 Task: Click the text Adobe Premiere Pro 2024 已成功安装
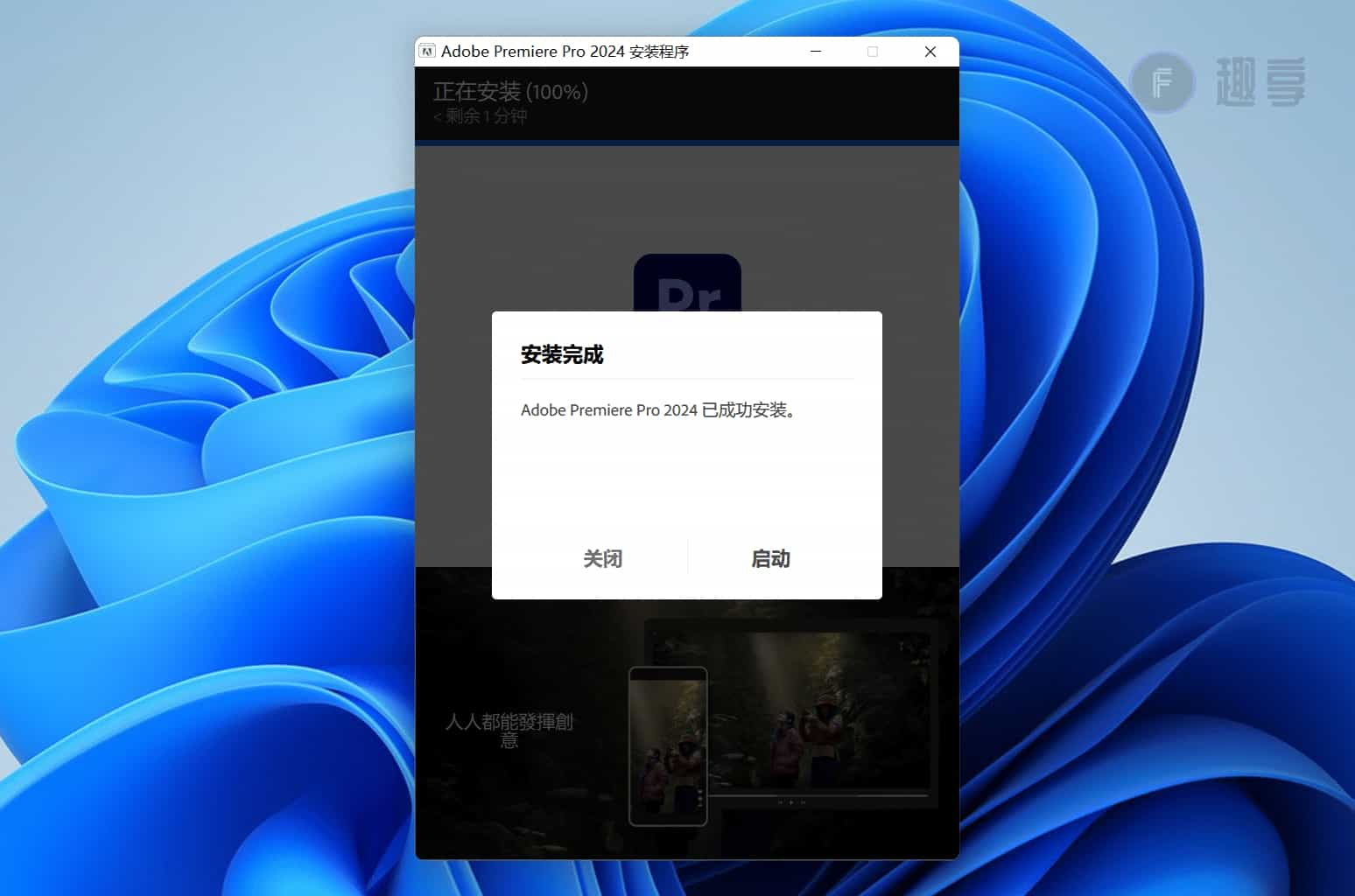coord(657,409)
